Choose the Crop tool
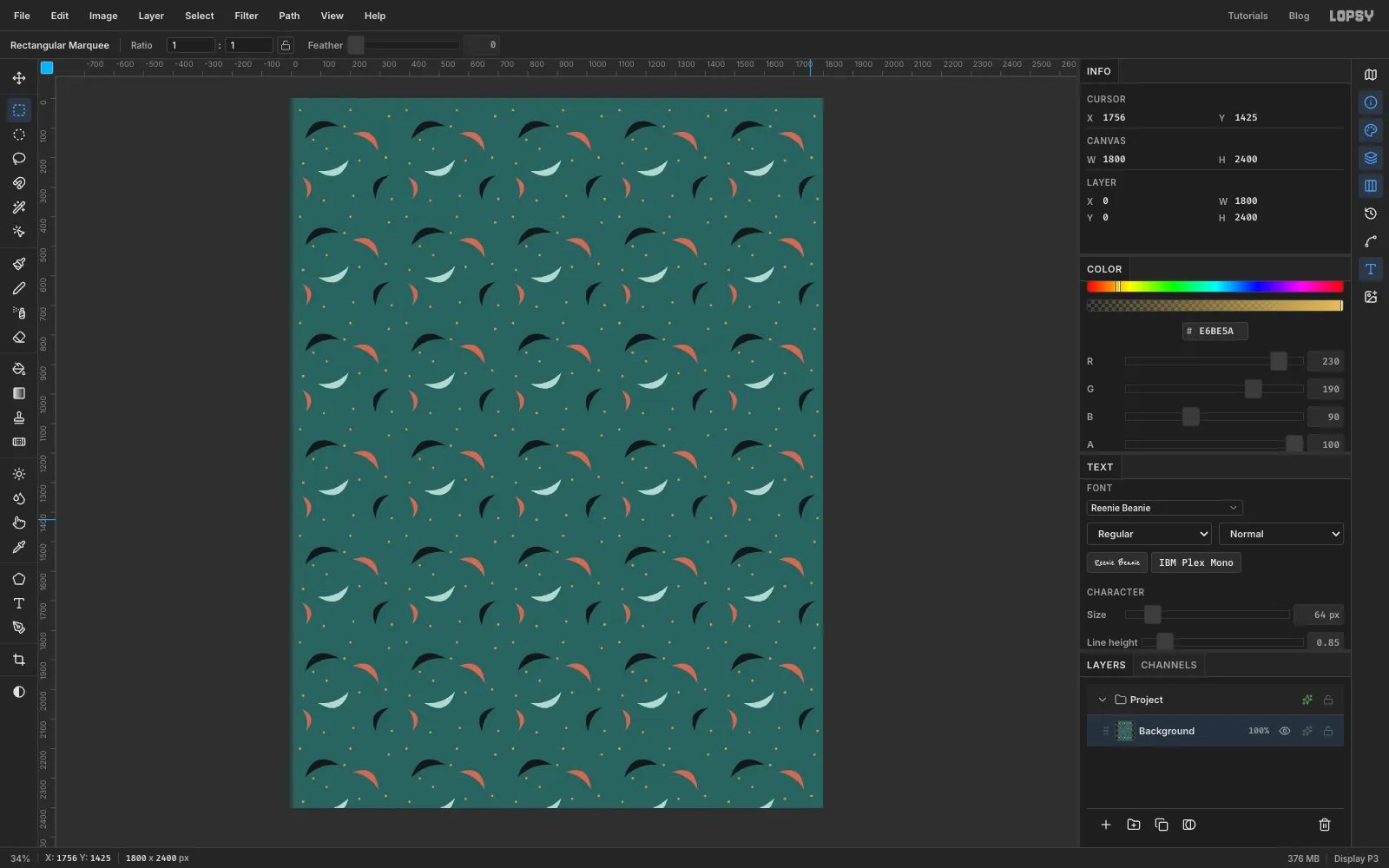The height and width of the screenshot is (868, 1389). 19,660
